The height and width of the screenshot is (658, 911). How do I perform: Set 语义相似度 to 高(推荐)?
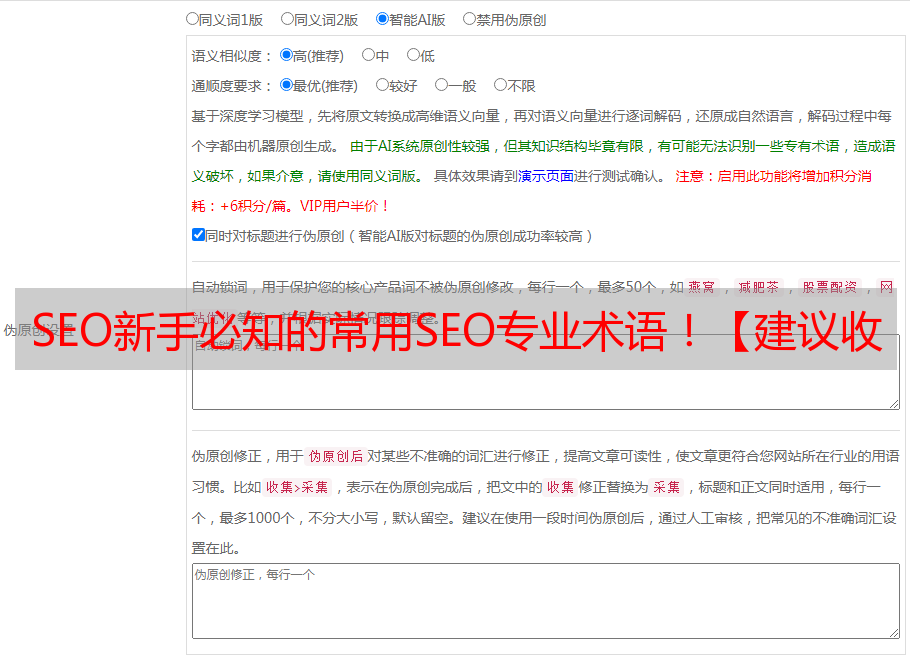[x=286, y=55]
